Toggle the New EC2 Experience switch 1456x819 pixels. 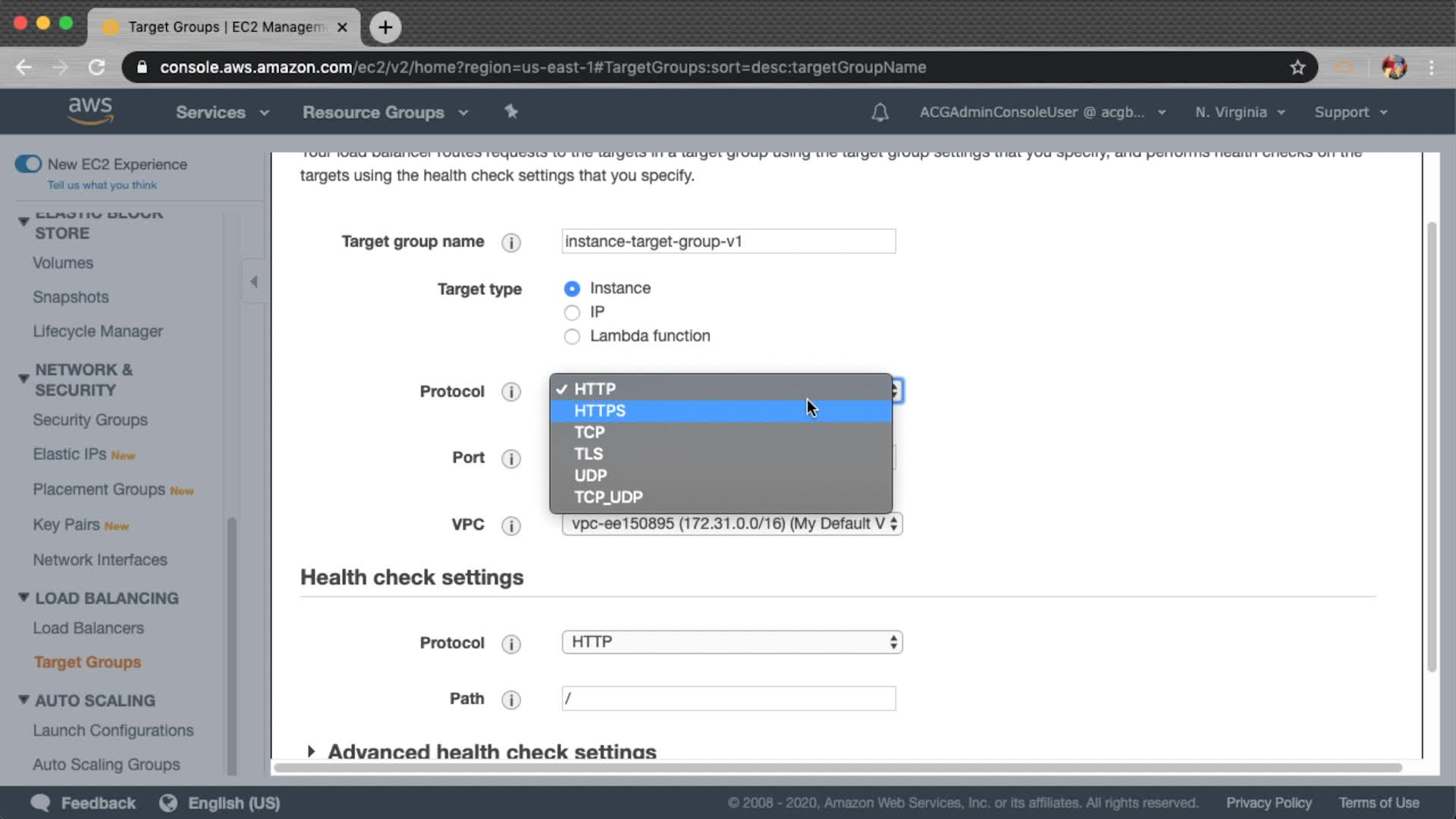point(29,165)
